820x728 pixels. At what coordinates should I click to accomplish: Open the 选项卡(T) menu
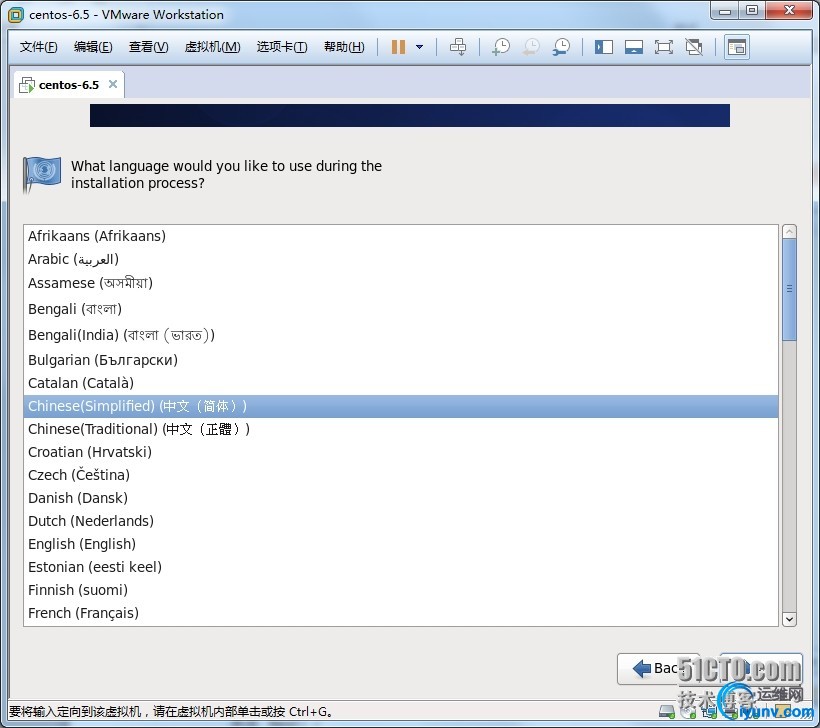pyautogui.click(x=282, y=47)
